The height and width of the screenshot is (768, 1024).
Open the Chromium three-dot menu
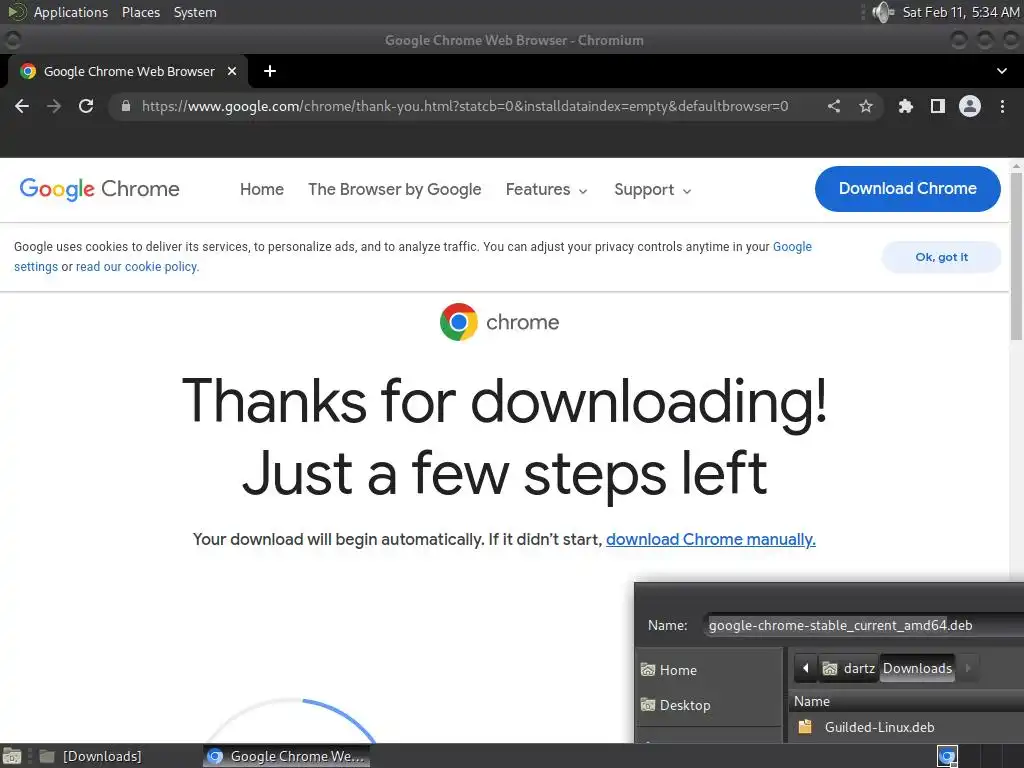[x=1002, y=106]
